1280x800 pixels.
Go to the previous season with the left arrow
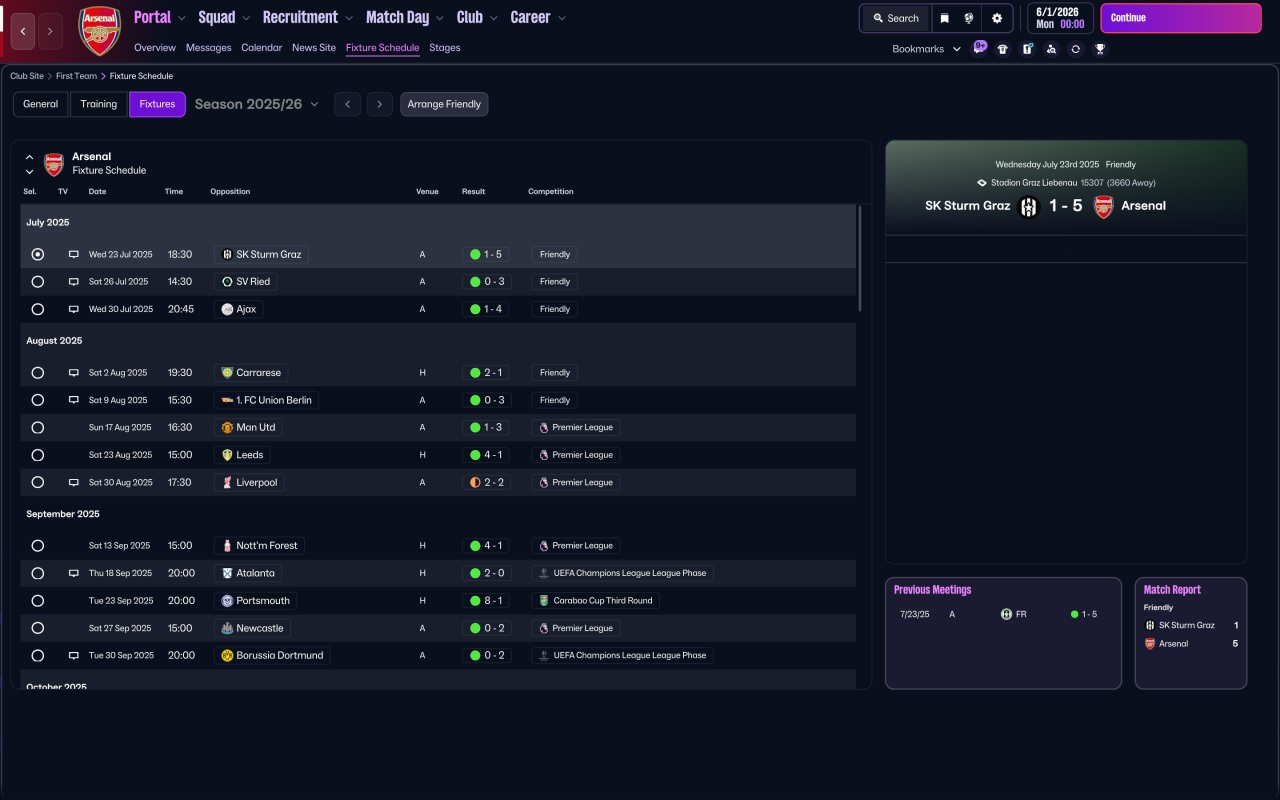click(347, 104)
